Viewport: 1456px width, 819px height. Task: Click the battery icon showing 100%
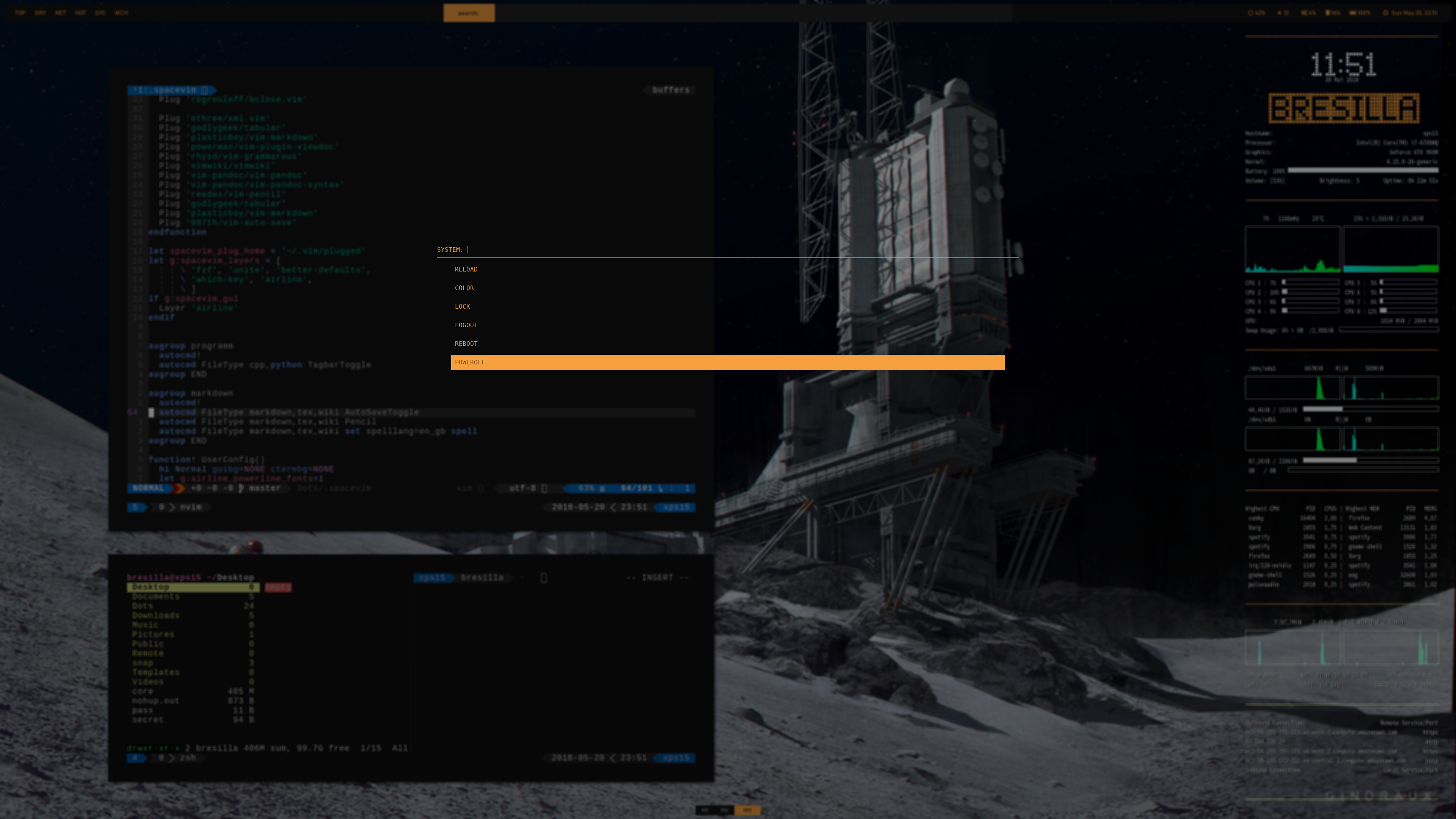tap(1353, 13)
